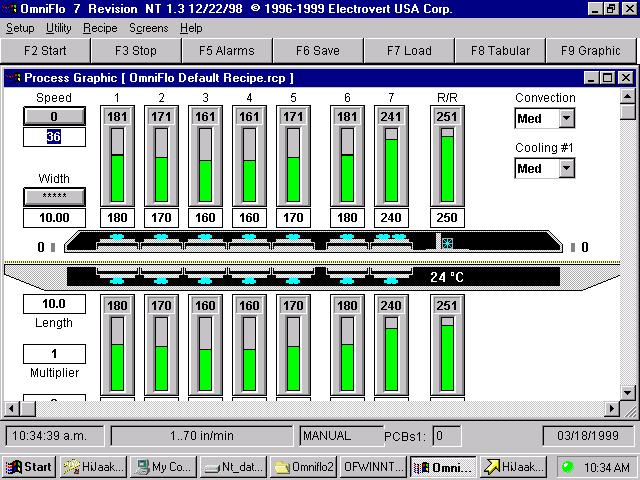Click top zone 2 setpoint field 170
Image resolution: width=640 pixels, height=480 pixels.
[161, 218]
